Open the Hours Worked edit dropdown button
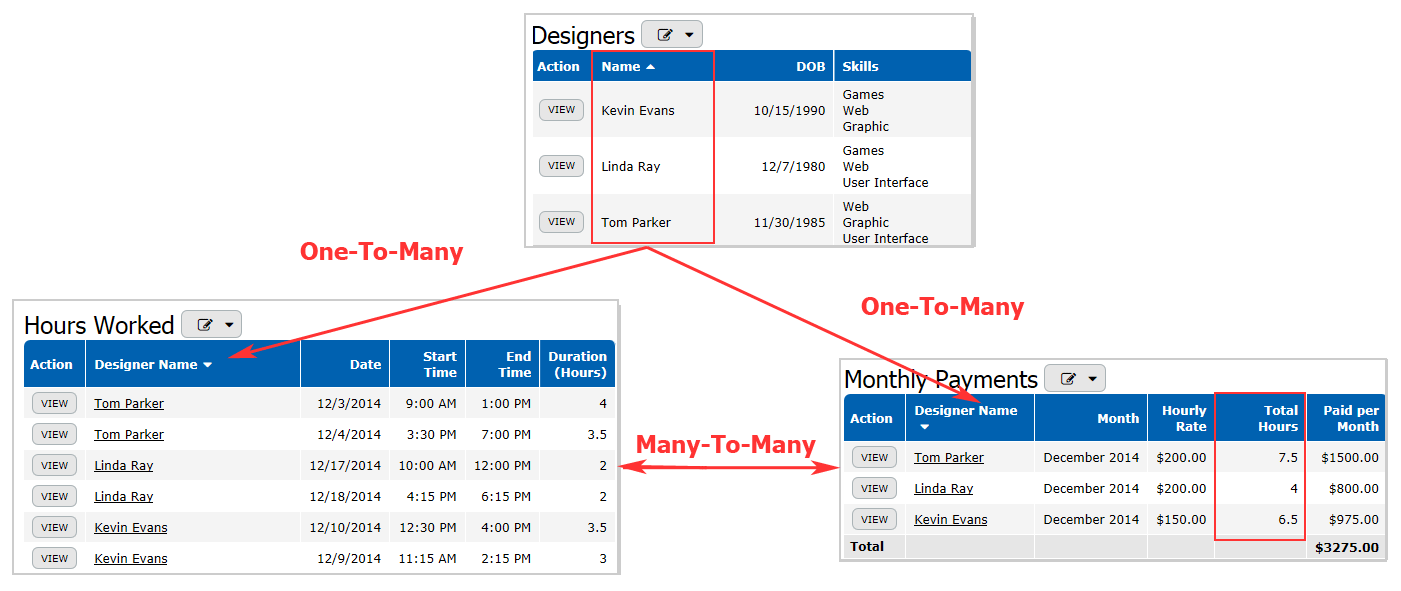 211,324
